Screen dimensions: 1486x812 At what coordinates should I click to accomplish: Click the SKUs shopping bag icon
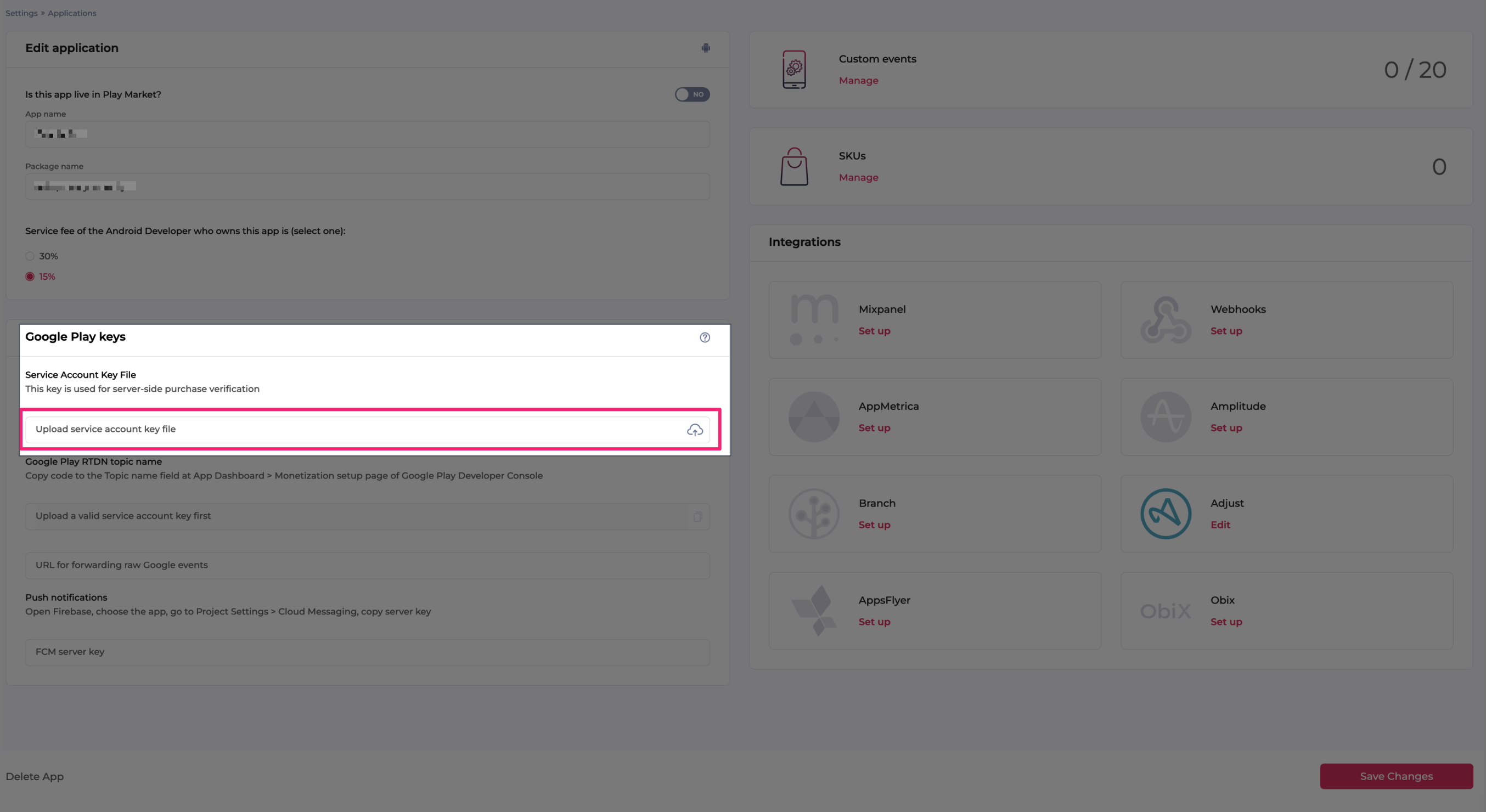point(794,166)
